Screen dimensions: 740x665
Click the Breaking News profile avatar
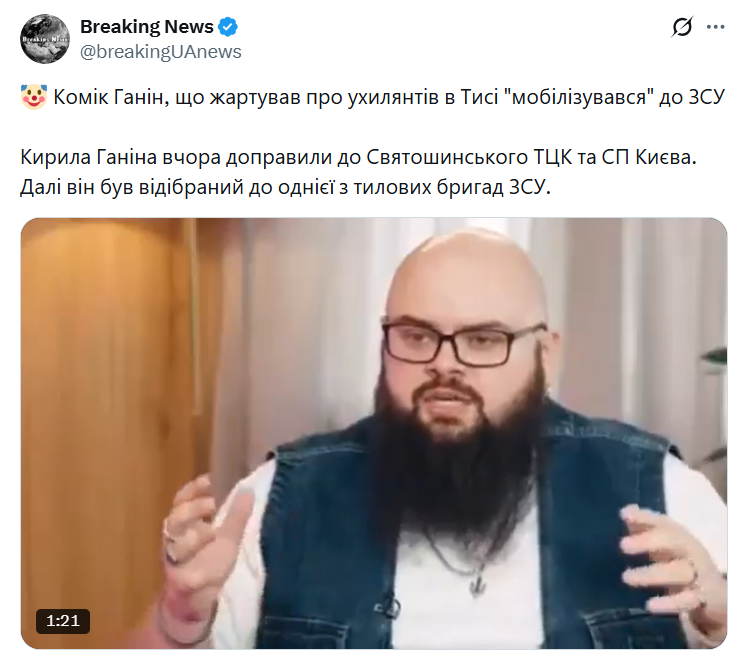point(45,39)
